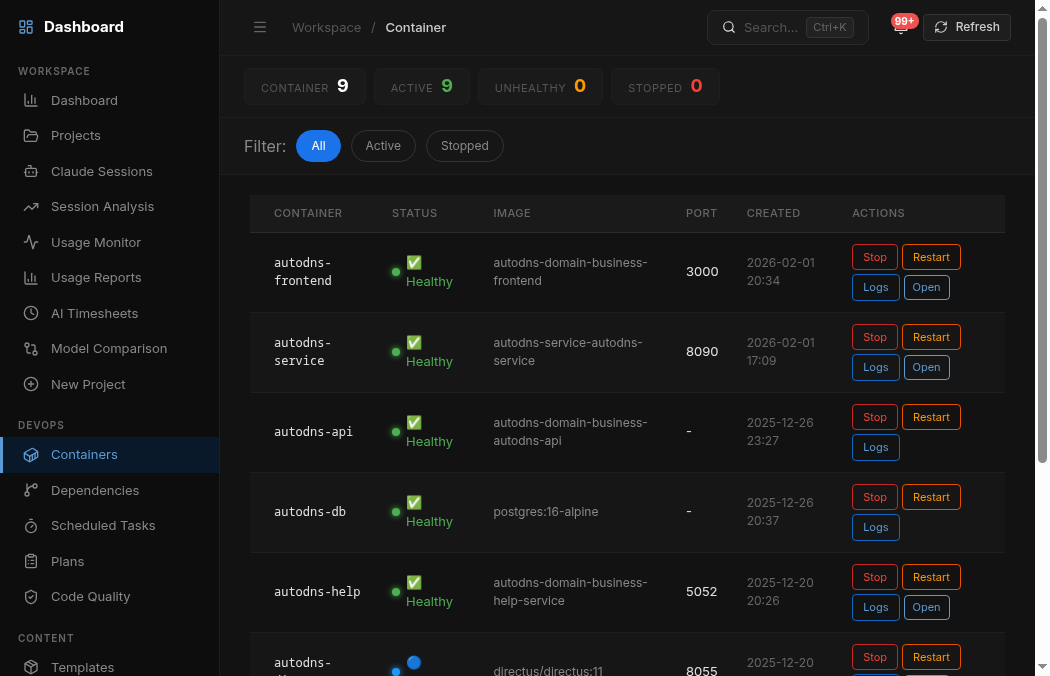Click the hamburger menu icon in header
The image size is (1050, 676).
pyautogui.click(x=260, y=27)
